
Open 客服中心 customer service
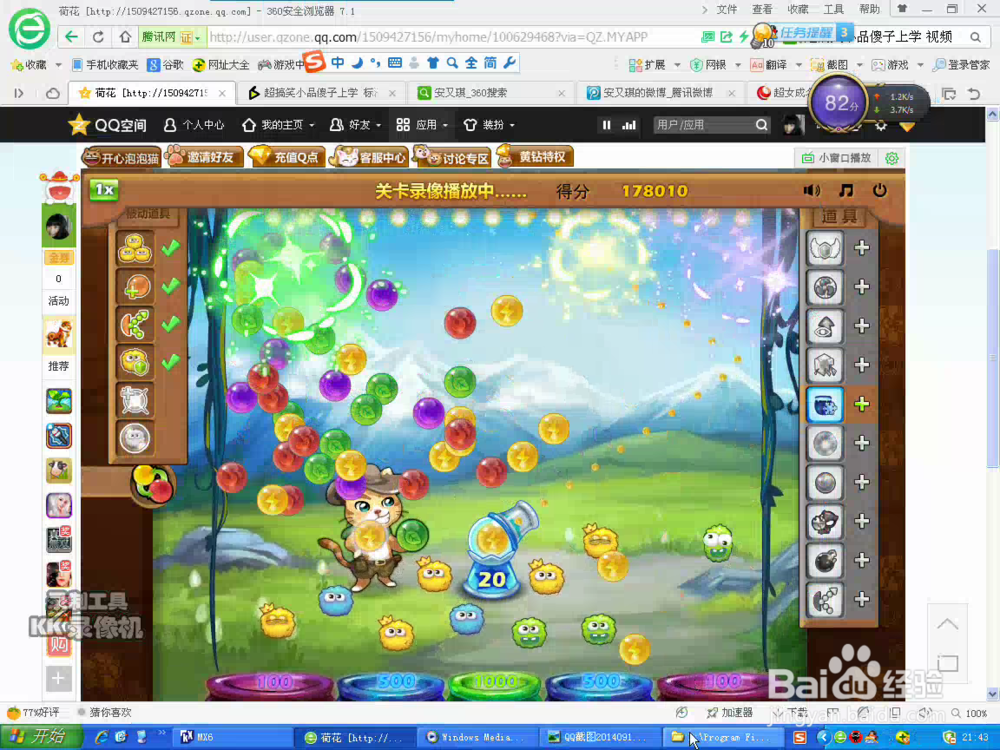click(x=369, y=156)
